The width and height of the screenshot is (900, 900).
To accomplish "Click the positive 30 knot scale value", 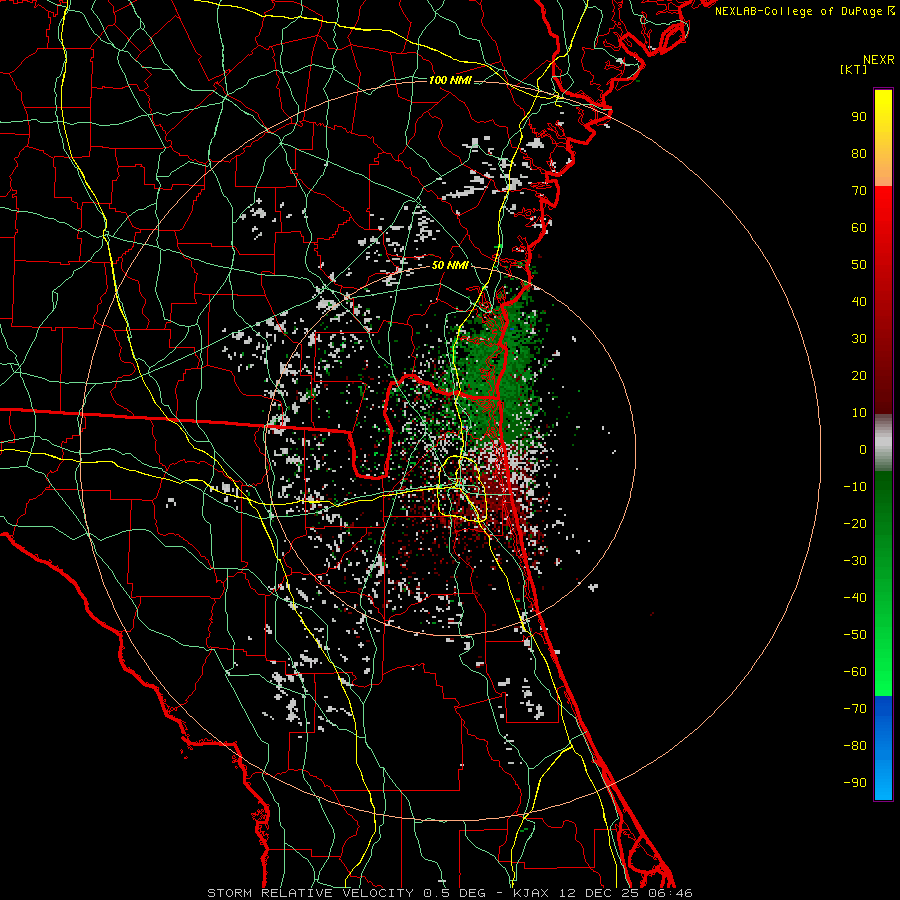I will [859, 339].
